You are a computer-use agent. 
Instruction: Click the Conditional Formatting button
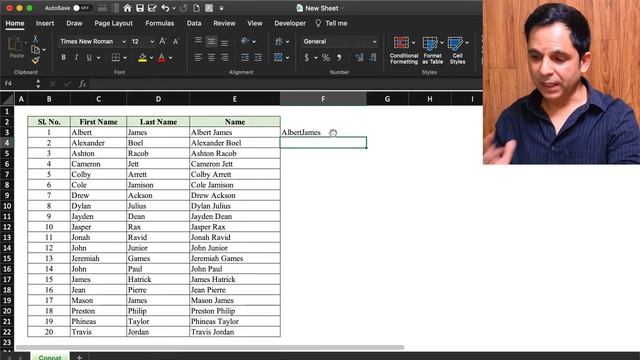point(404,50)
